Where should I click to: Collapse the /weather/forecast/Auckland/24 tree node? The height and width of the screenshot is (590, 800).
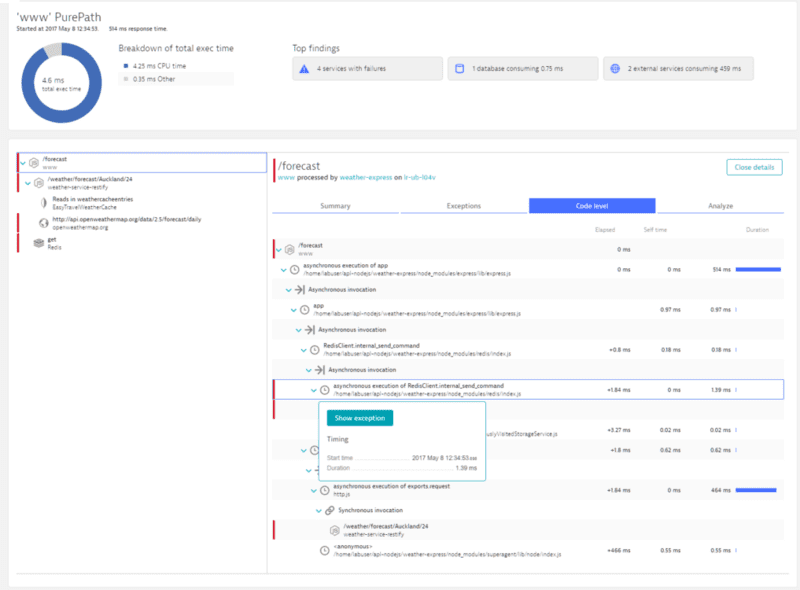pos(28,183)
